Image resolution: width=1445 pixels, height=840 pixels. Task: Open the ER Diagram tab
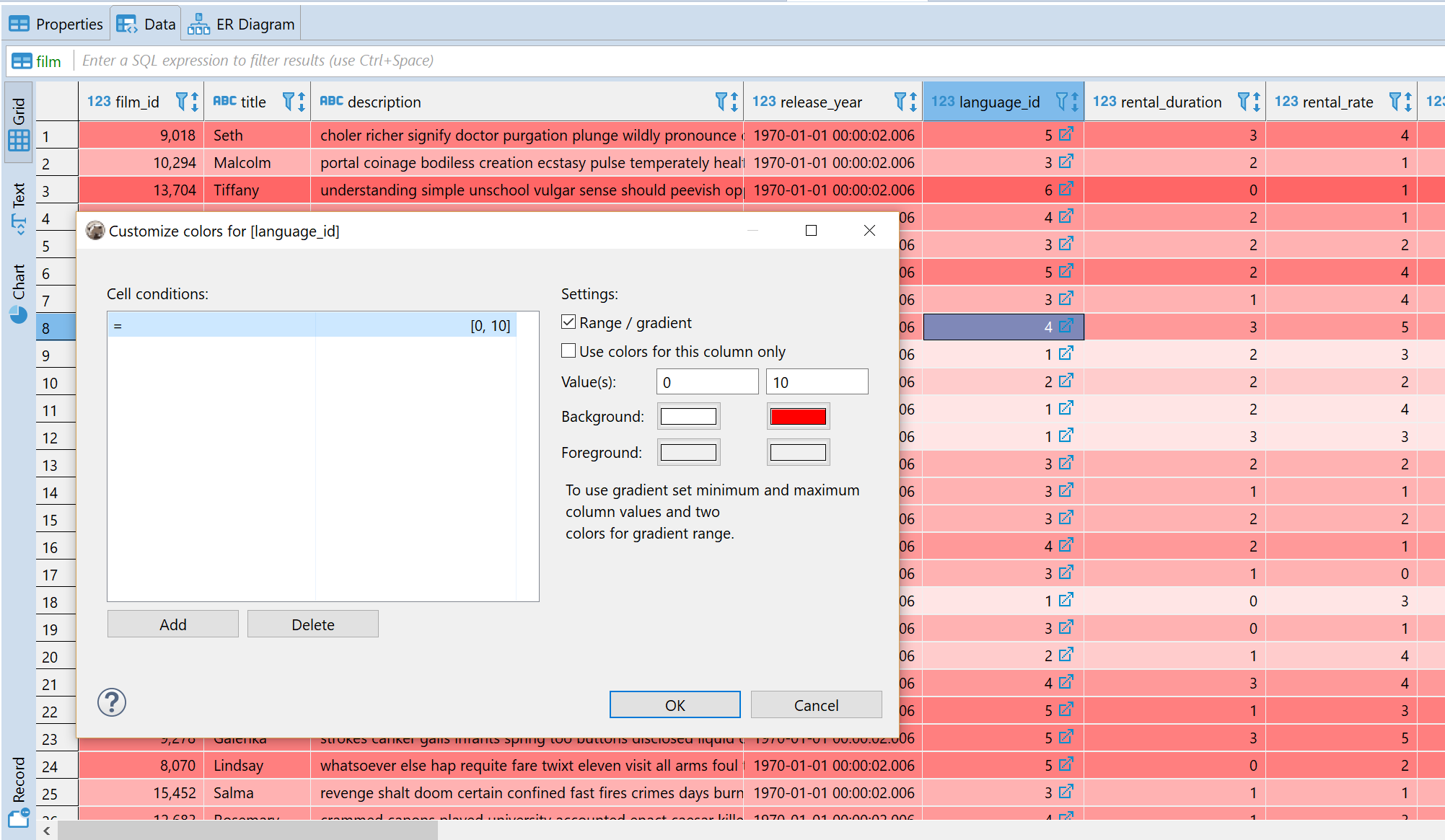[240, 22]
